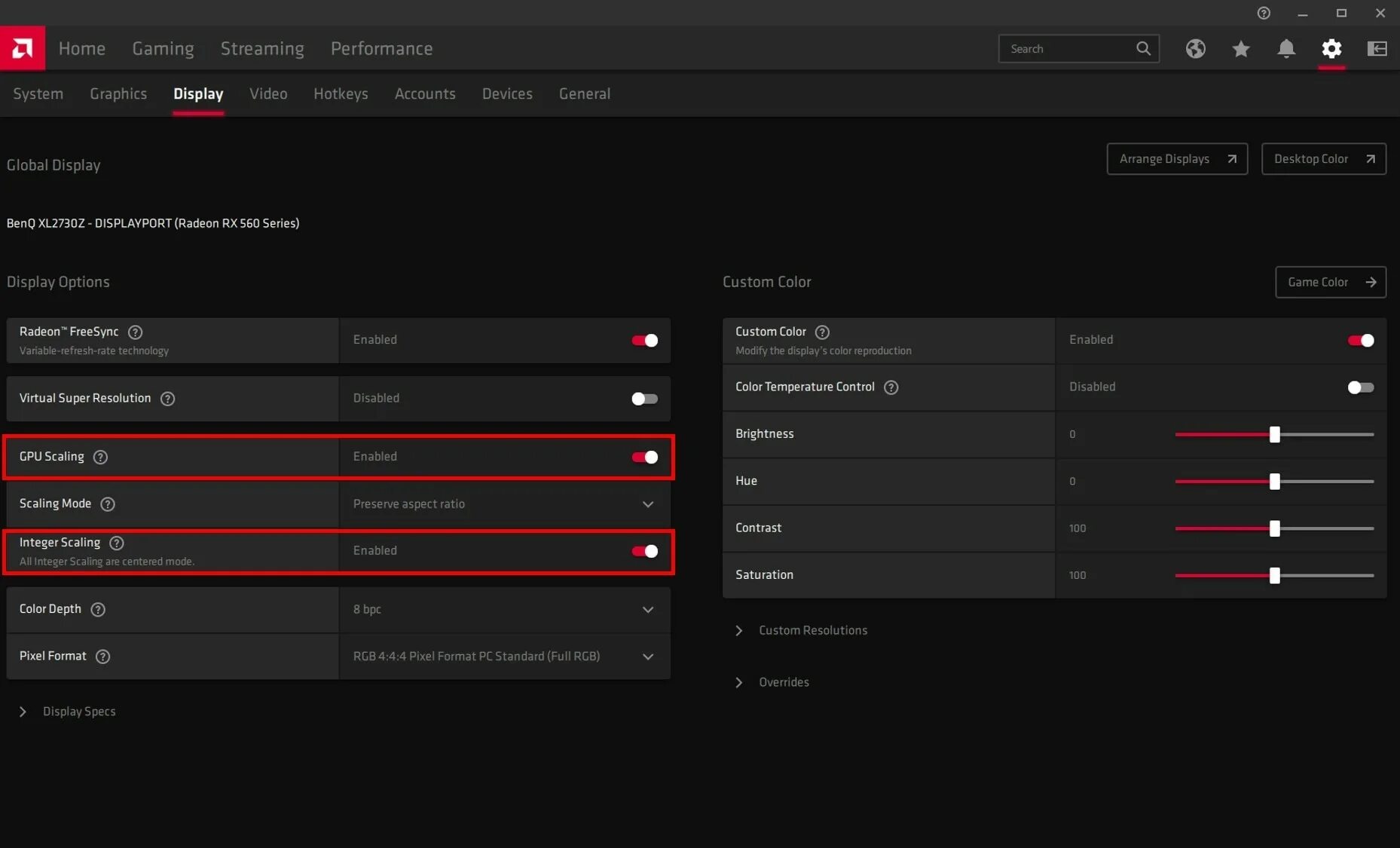Click the Hue slider handle
Viewport: 1400px width, 848px height.
coord(1275,482)
